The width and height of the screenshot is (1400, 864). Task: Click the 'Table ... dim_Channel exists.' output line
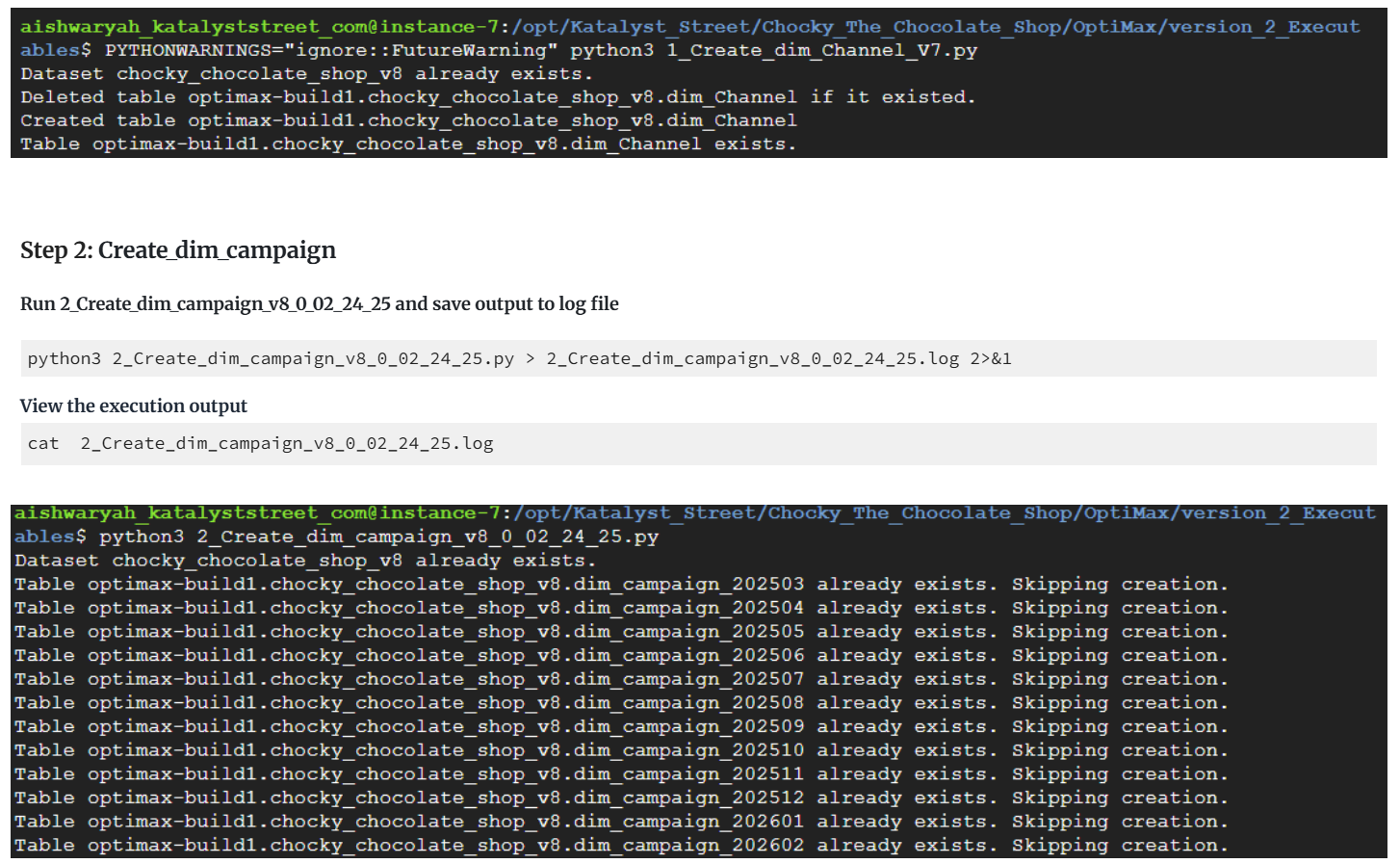408,144
